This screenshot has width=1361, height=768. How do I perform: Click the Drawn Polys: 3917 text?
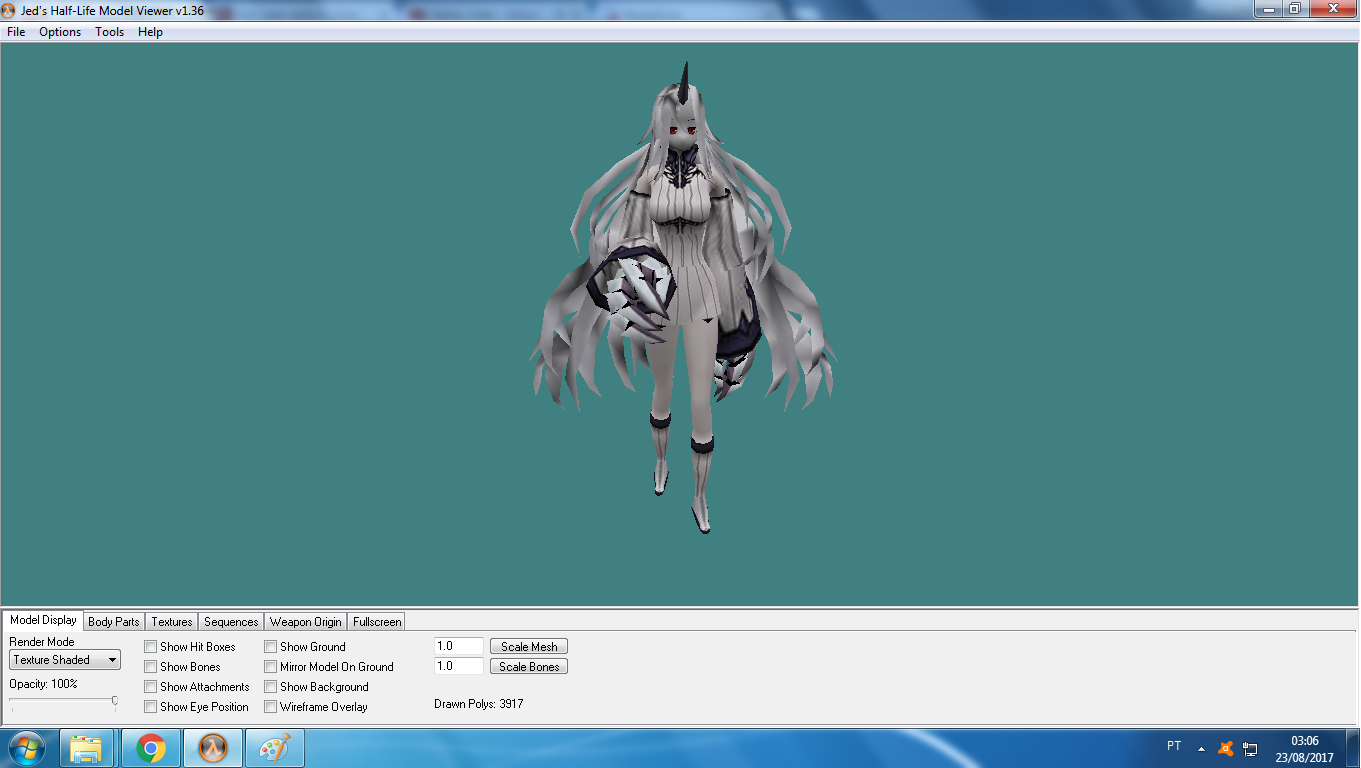point(478,704)
